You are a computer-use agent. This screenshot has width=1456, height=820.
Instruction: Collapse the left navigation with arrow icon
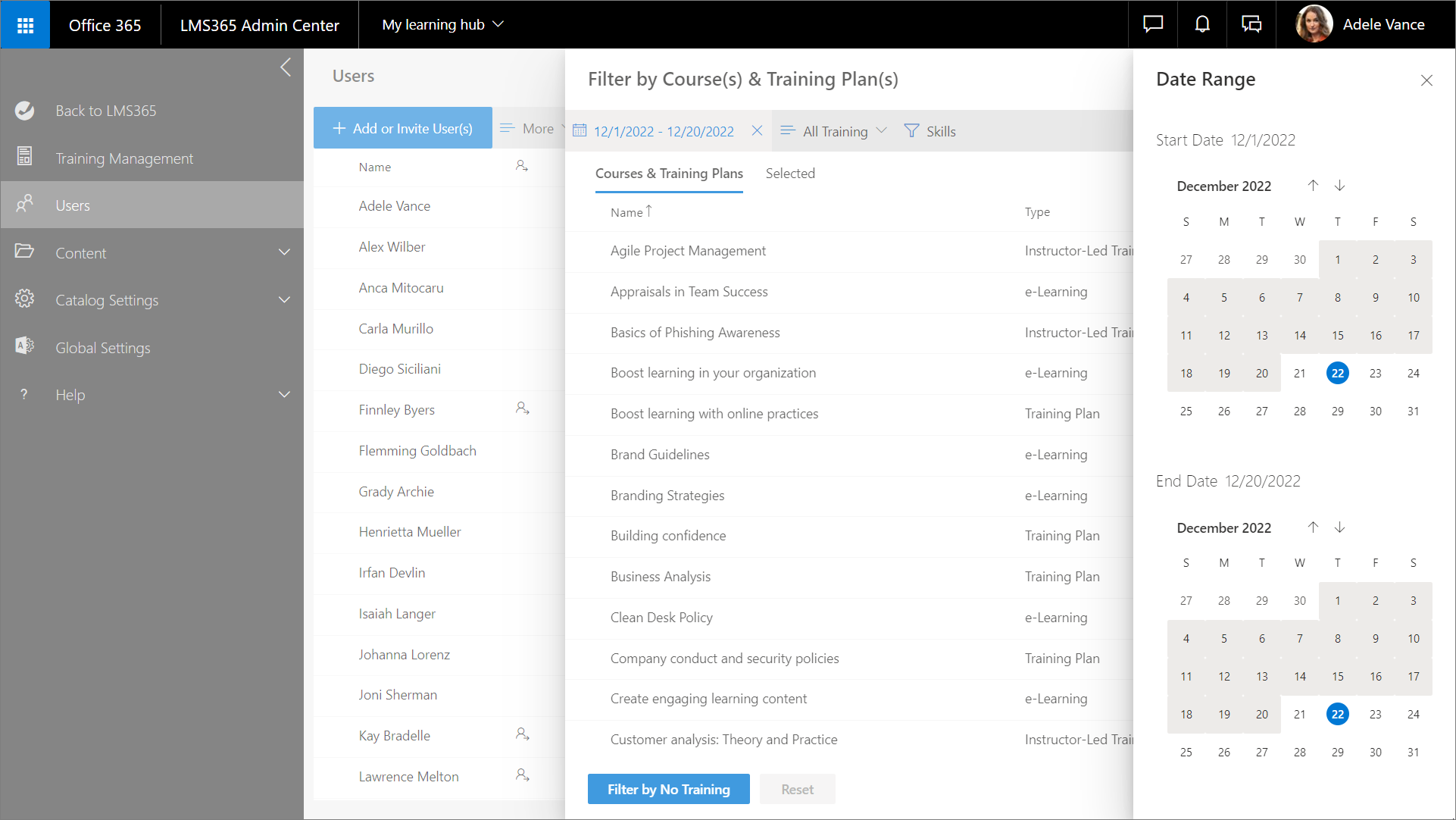point(286,67)
